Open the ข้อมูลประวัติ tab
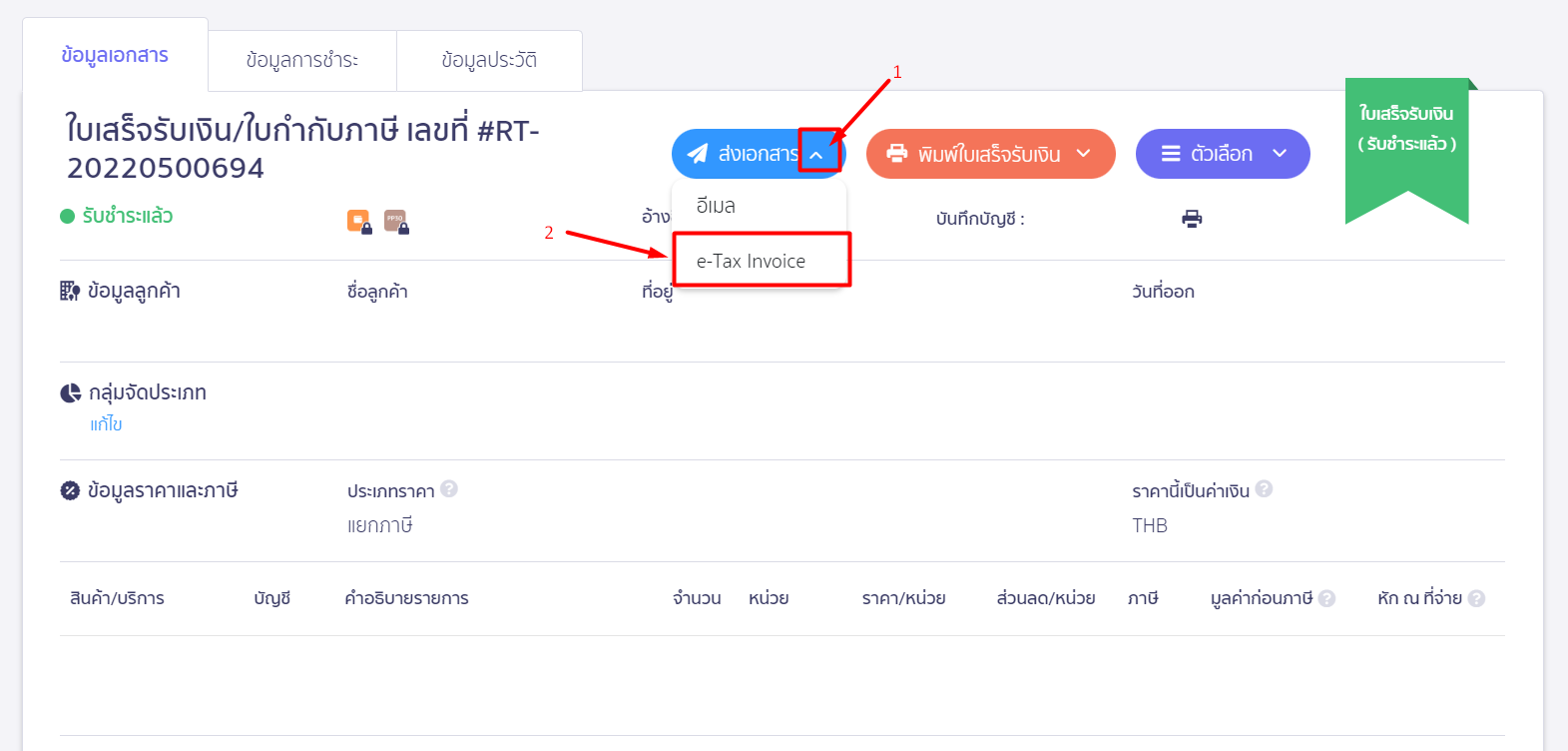 coord(489,61)
